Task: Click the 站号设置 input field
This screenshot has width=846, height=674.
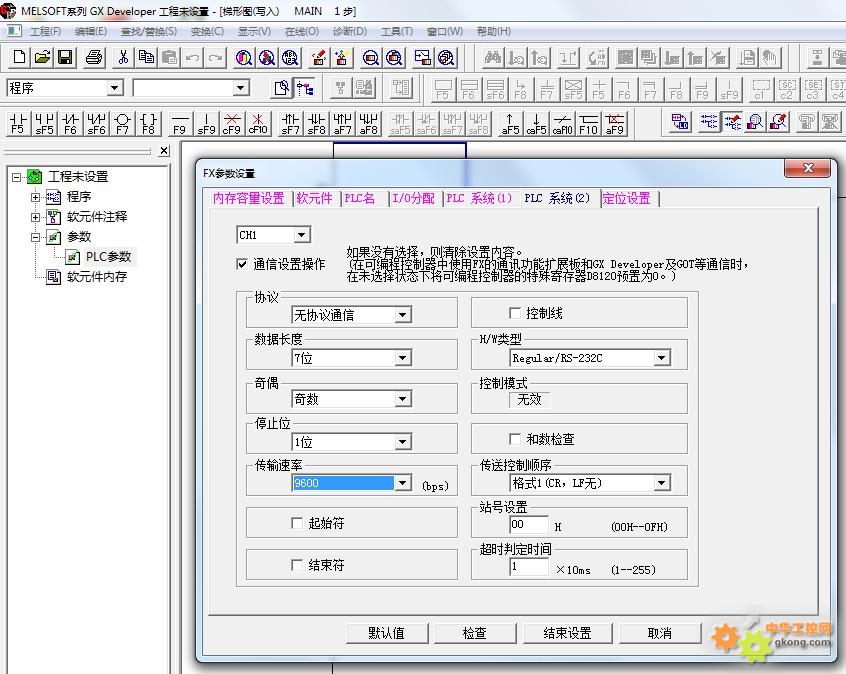Action: tap(529, 525)
